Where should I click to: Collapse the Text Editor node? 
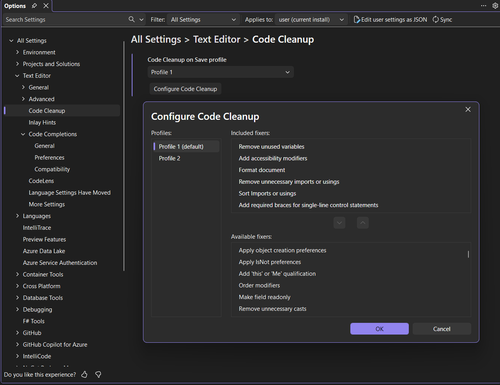coord(17,76)
